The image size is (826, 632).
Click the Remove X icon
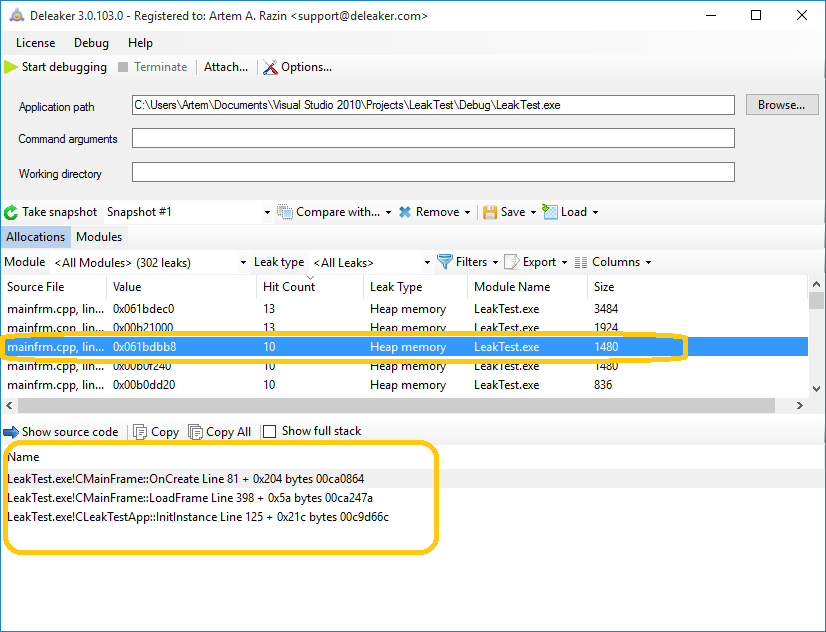(x=405, y=212)
